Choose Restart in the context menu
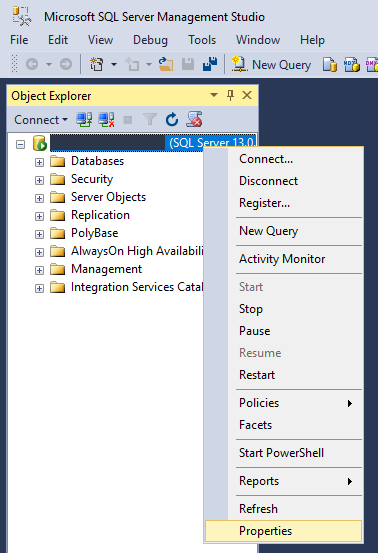The width and height of the screenshot is (378, 553). click(284, 375)
